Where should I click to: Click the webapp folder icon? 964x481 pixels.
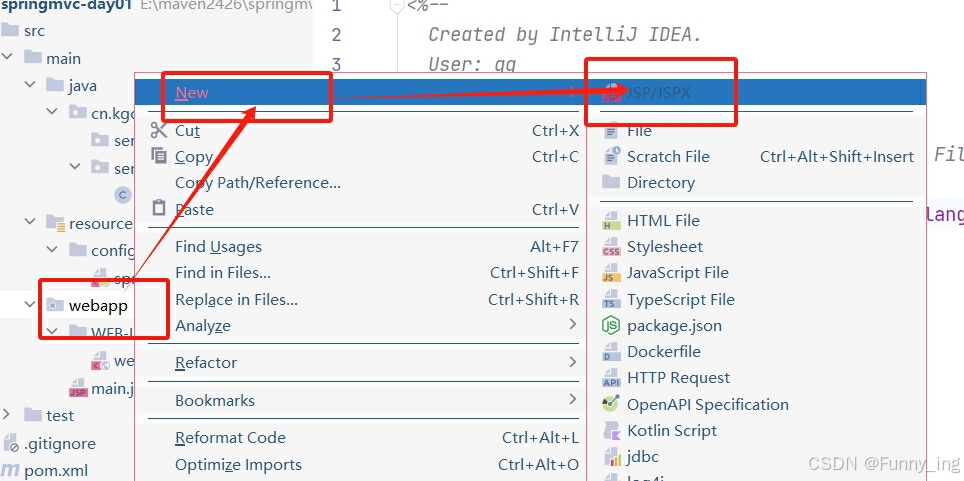pyautogui.click(x=55, y=305)
